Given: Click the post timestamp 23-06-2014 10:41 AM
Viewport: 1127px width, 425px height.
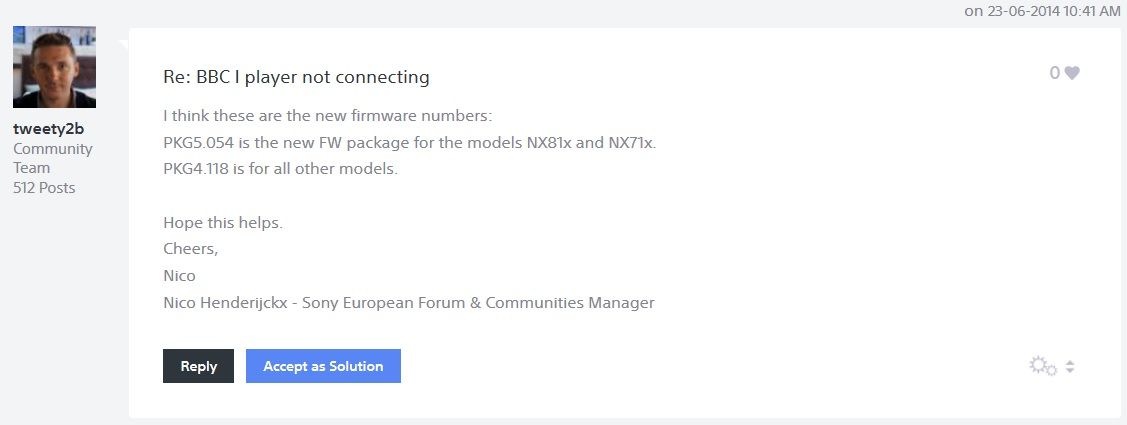Looking at the screenshot, I should 1042,11.
